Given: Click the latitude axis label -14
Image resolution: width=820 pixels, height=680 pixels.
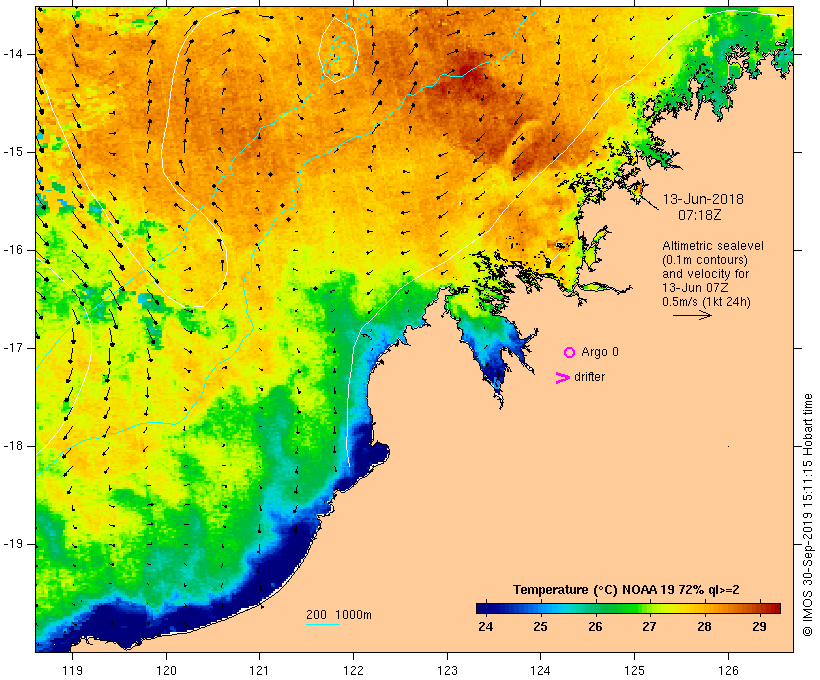Looking at the screenshot, I should (13, 54).
